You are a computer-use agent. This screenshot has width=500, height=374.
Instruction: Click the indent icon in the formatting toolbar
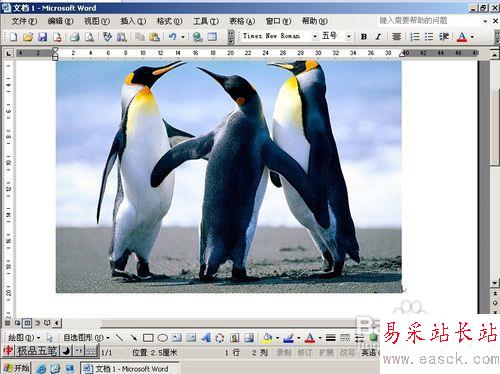444,37
